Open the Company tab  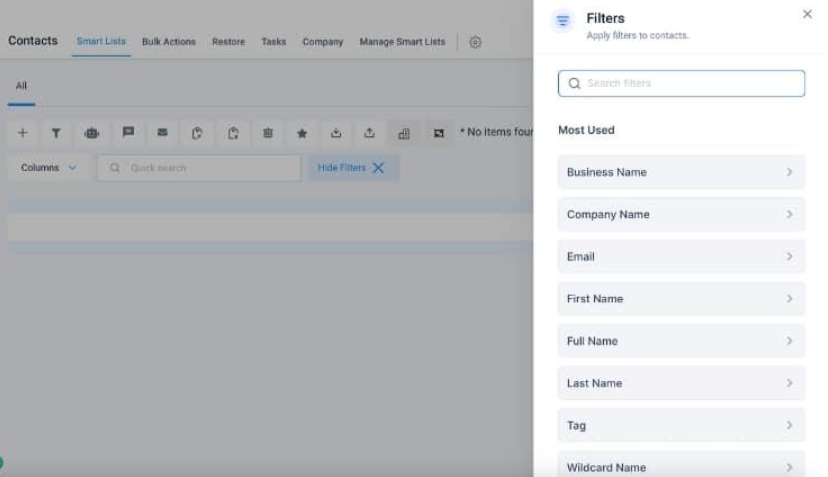(323, 41)
